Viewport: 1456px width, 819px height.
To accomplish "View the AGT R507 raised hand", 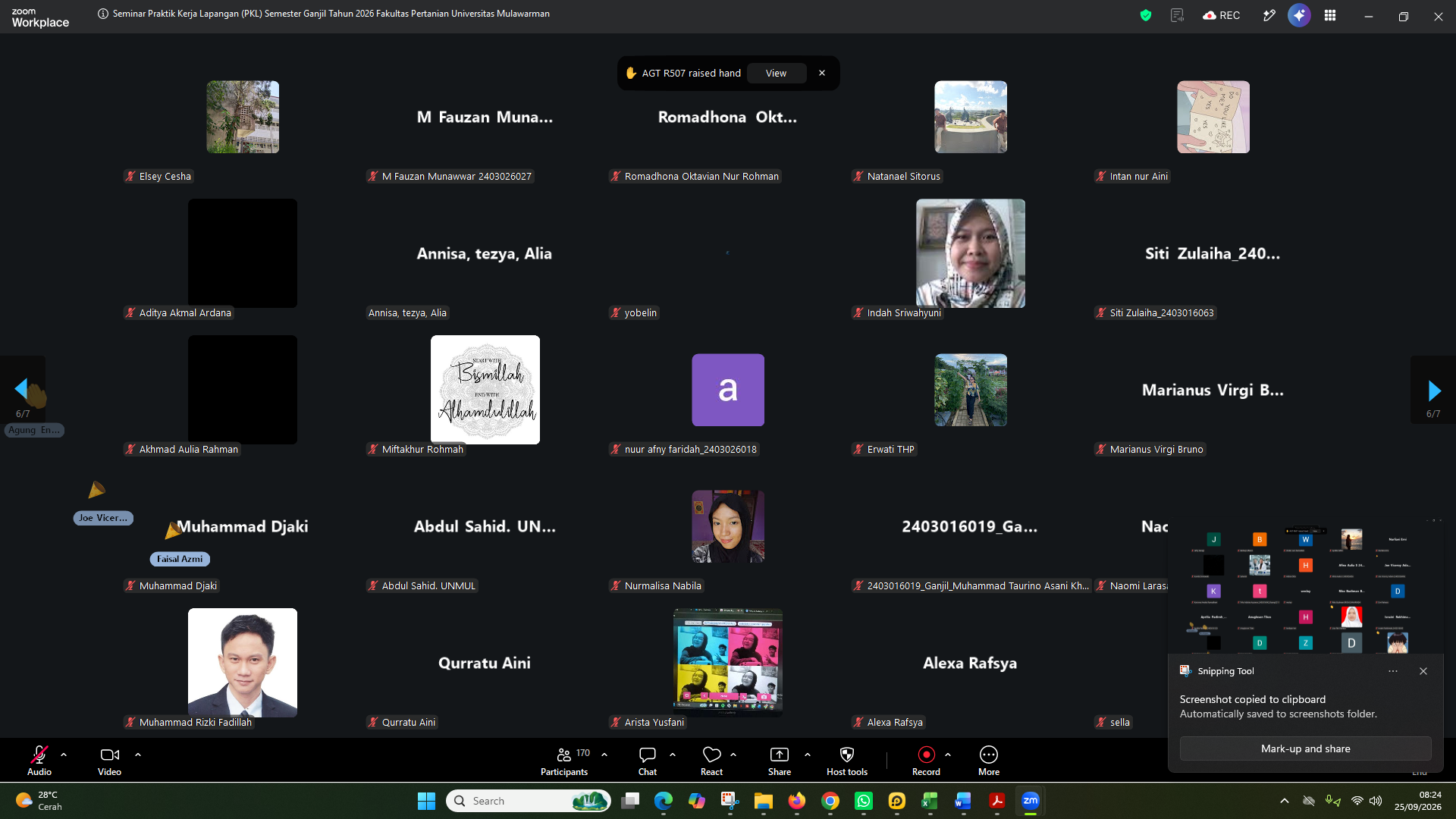I will [776, 74].
